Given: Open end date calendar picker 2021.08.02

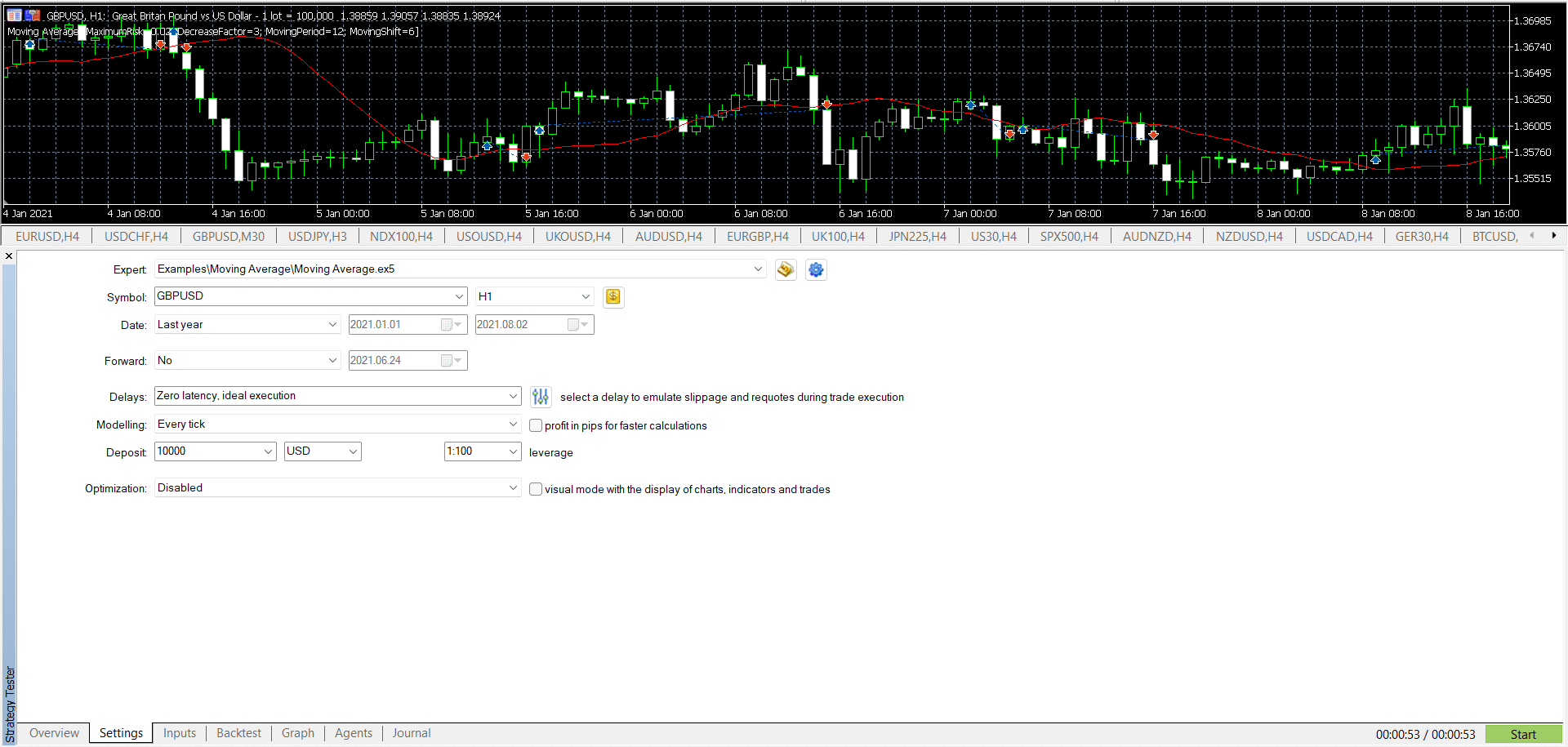Looking at the screenshot, I should point(578,325).
